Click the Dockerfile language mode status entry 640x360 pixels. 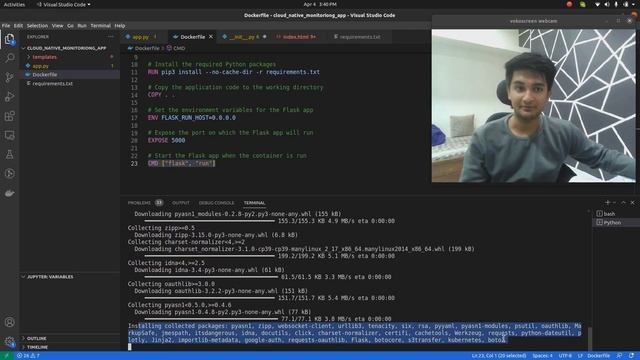(598, 356)
